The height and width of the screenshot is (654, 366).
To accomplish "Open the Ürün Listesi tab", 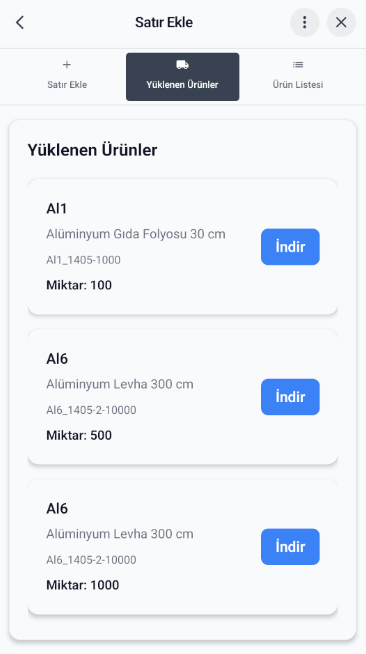I will (298, 77).
